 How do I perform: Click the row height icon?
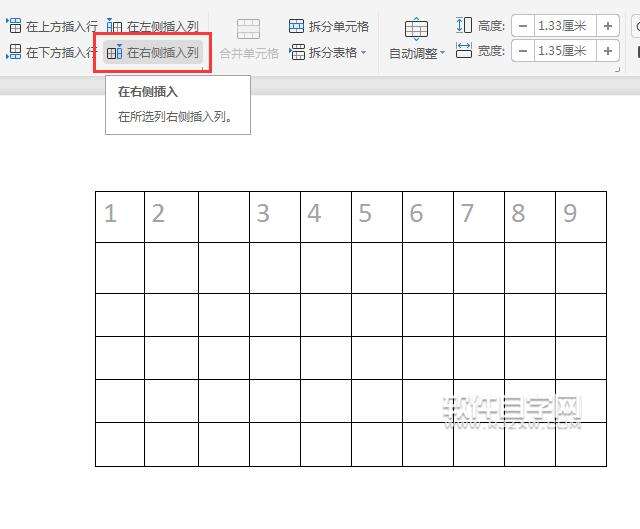[464, 25]
